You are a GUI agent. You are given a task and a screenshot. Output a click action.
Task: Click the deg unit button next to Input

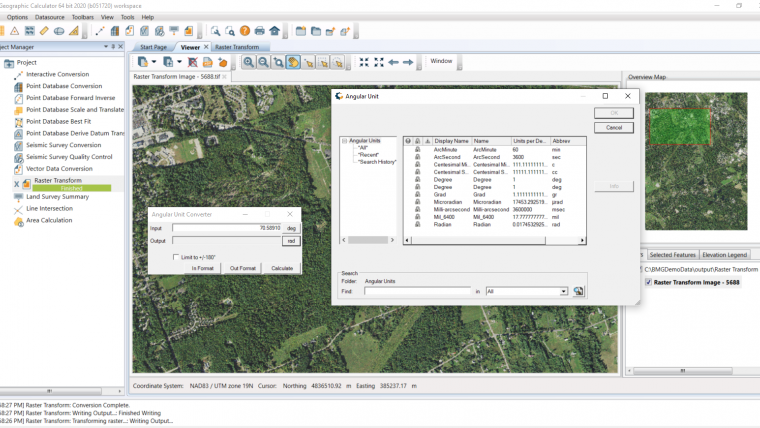[291, 228]
